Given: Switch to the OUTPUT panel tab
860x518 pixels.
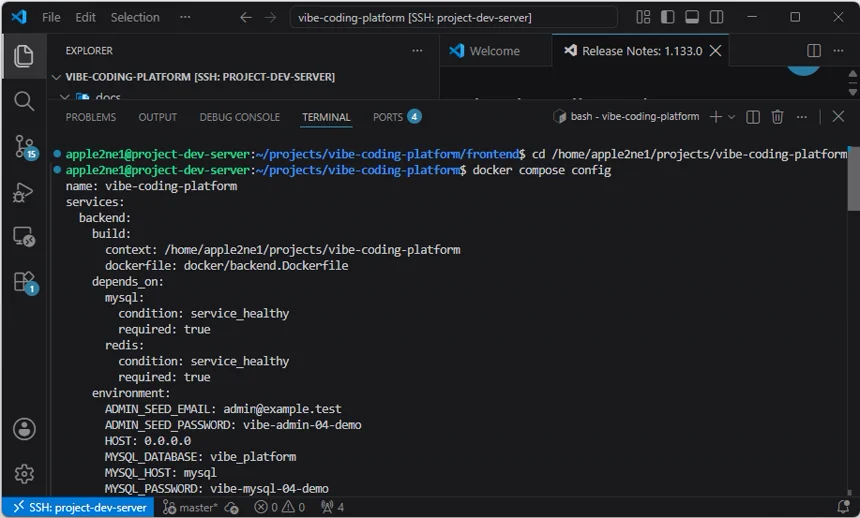Looking at the screenshot, I should (157, 117).
